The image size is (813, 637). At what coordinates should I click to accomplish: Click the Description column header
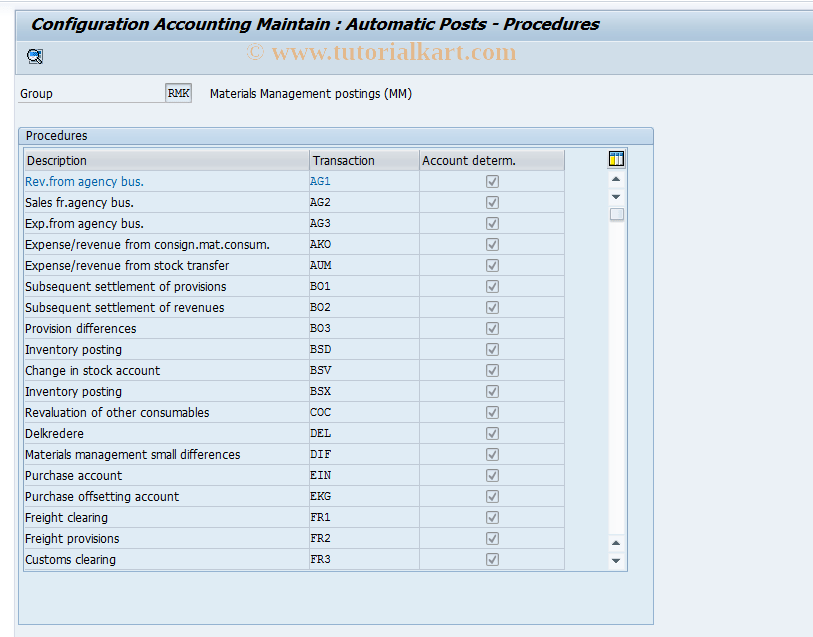(56, 160)
